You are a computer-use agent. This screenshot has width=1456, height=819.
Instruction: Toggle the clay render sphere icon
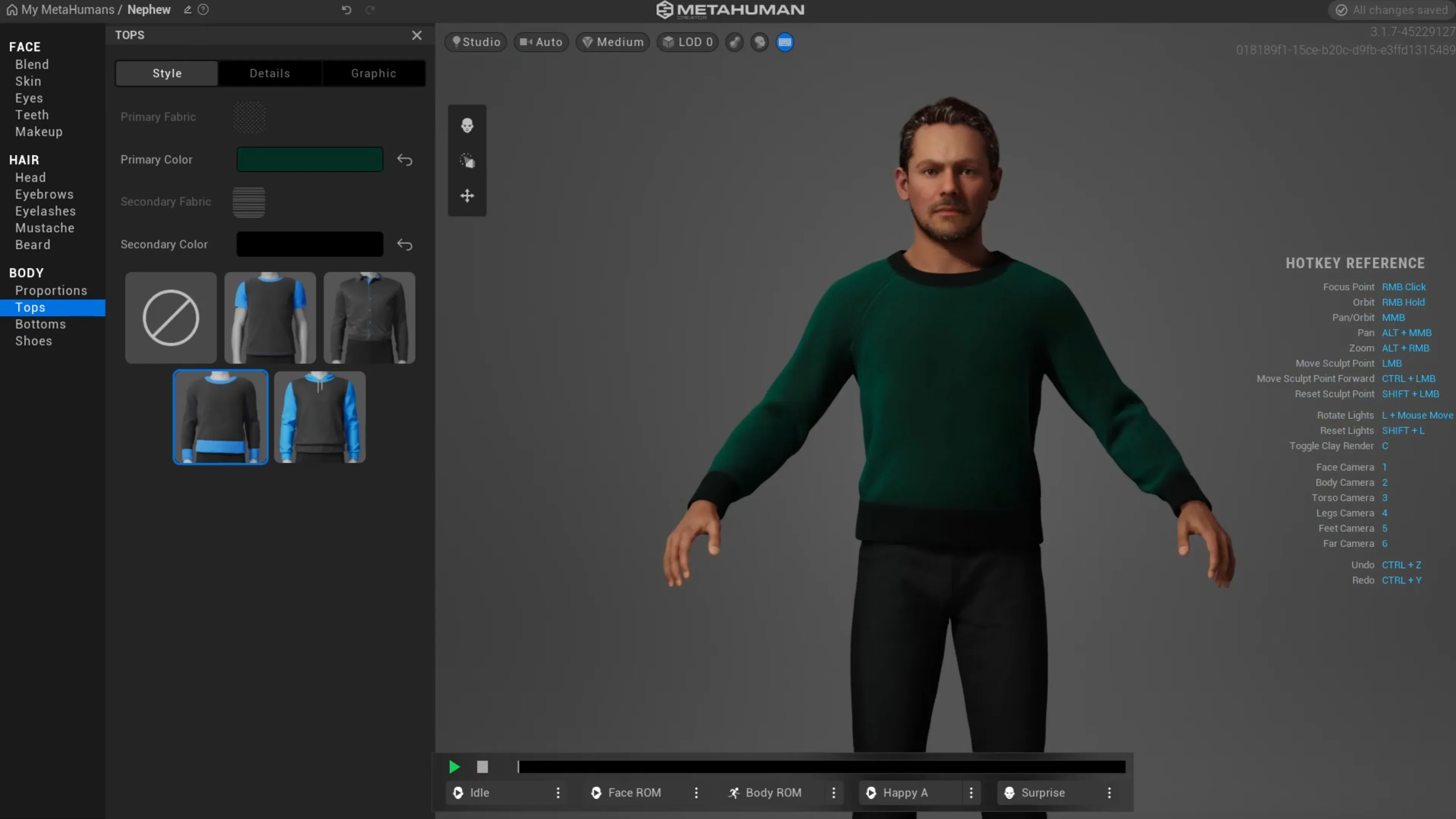(759, 42)
